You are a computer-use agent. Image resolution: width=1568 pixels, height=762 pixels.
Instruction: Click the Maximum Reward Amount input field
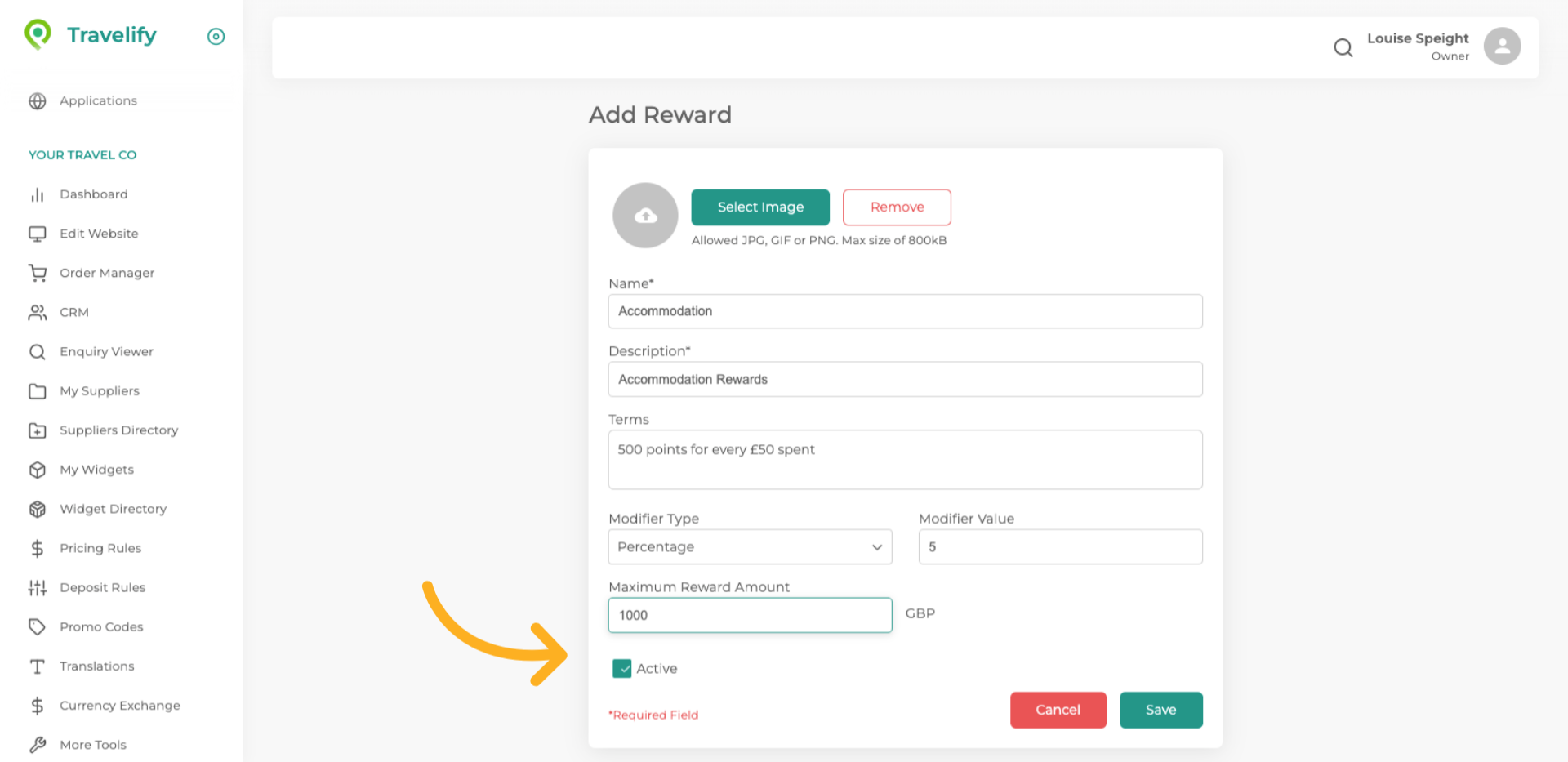tap(749, 615)
